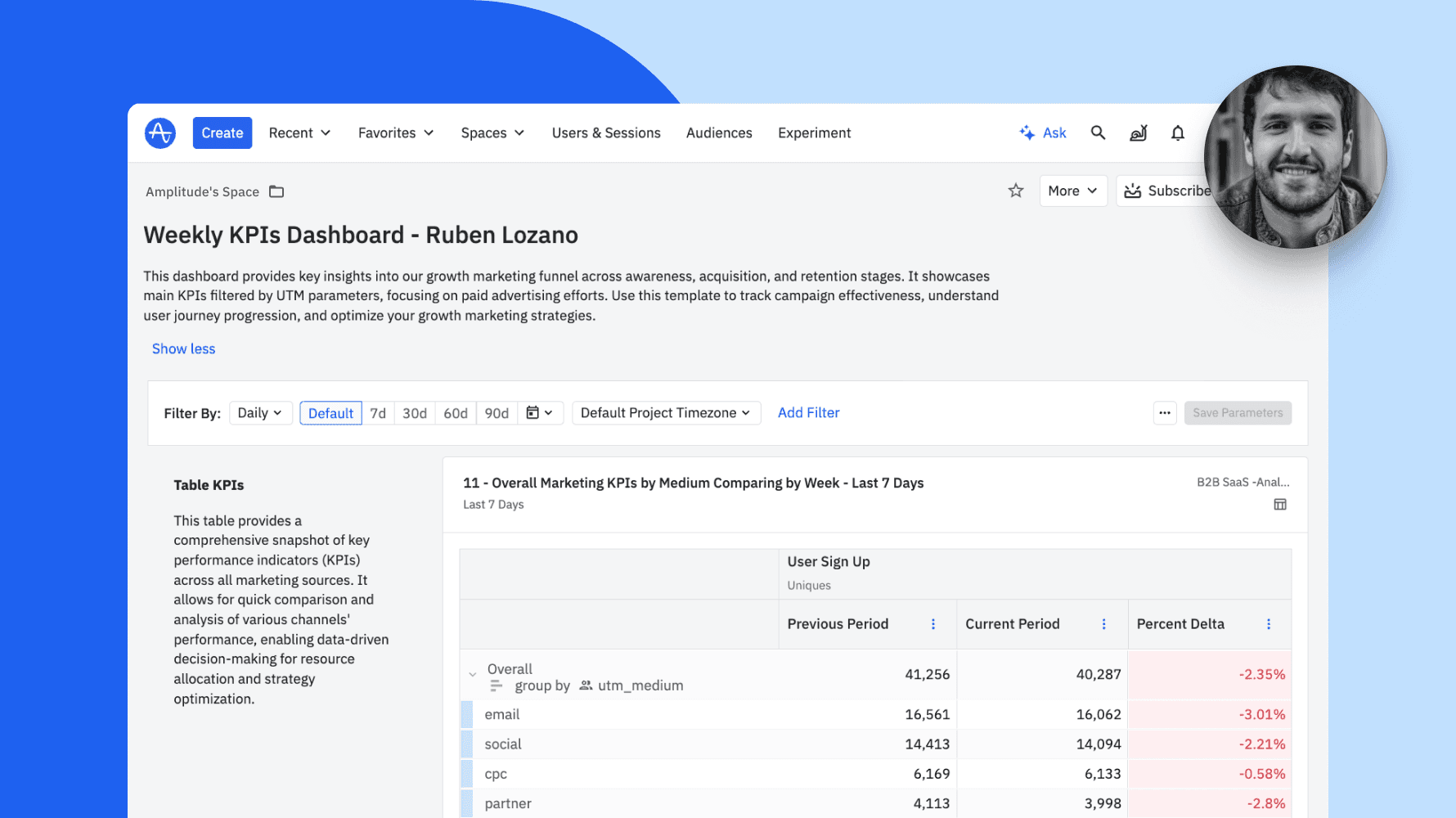1456x818 pixels.
Task: Click folder icon next to Amplitude's Space
Action: click(x=276, y=191)
